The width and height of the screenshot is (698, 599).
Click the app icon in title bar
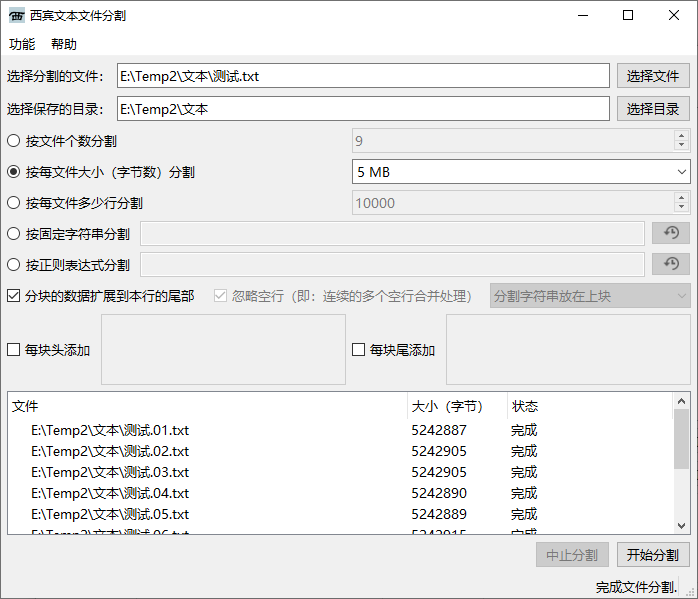[x=16, y=16]
